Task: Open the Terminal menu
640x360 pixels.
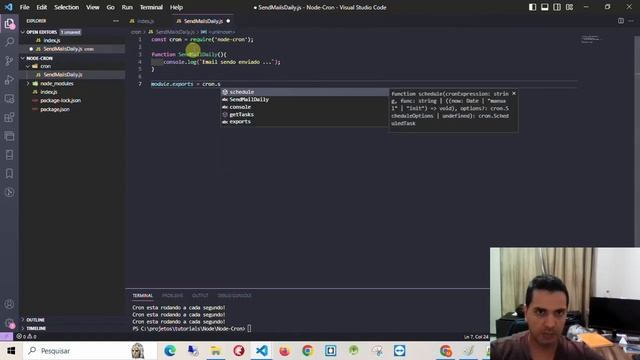Action: pyautogui.click(x=151, y=7)
